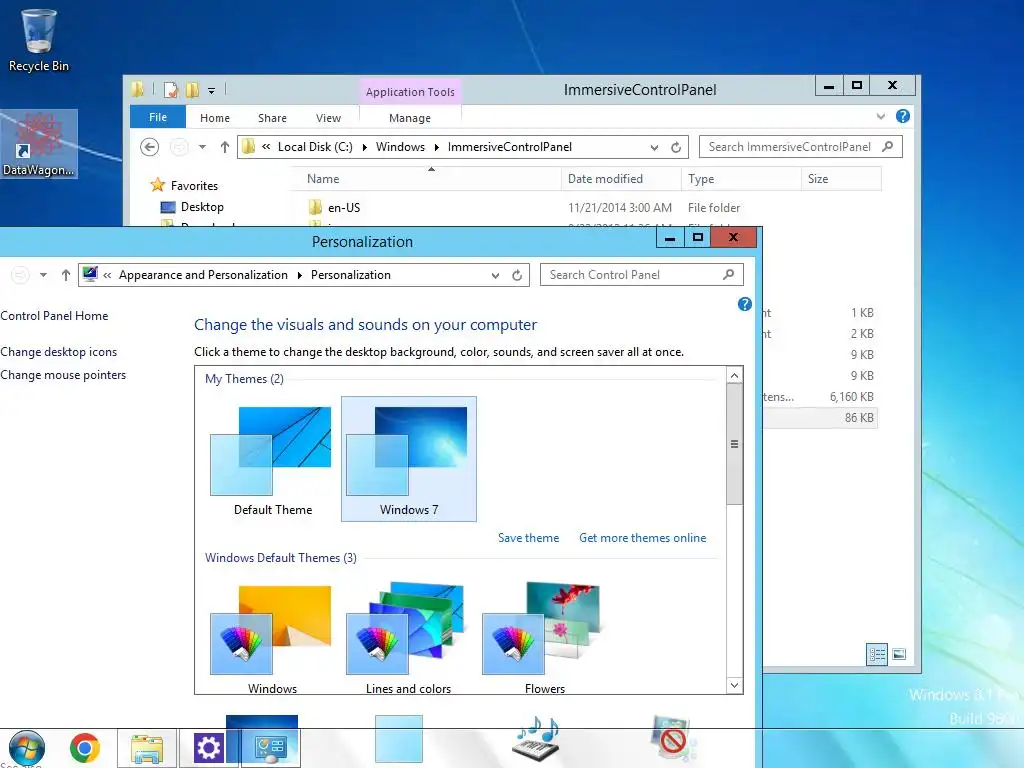Open the Recycle Bin desktop icon
The height and width of the screenshot is (768, 1024).
(38, 39)
